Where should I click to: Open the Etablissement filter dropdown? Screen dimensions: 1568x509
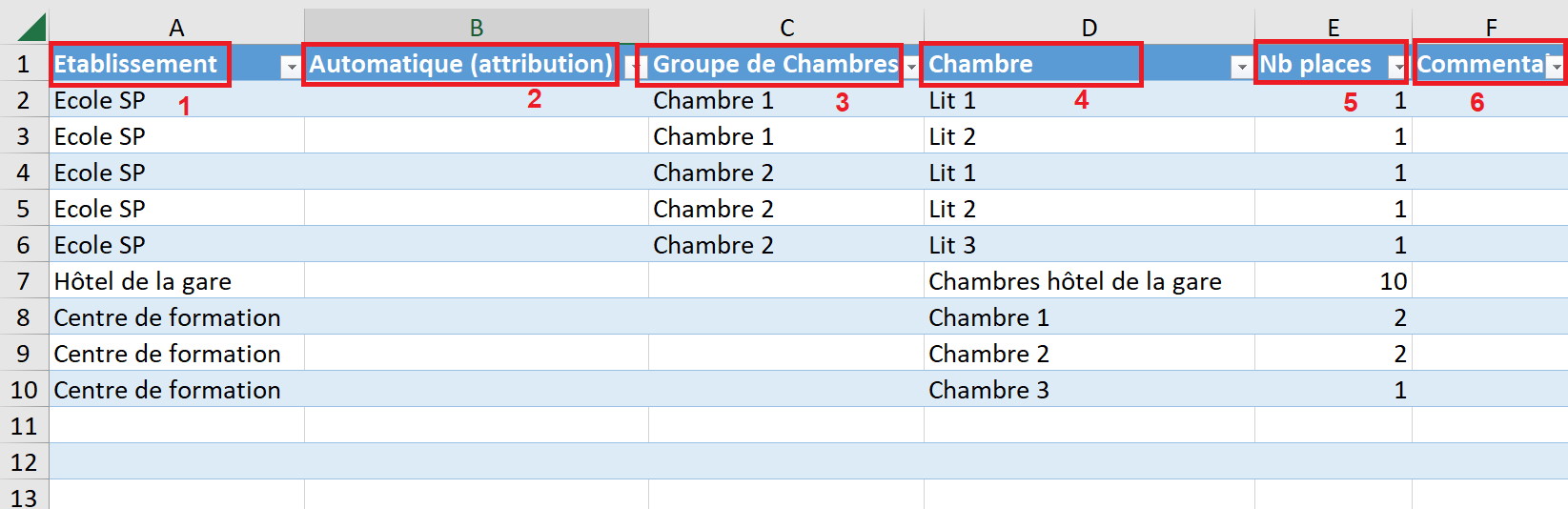pos(291,67)
